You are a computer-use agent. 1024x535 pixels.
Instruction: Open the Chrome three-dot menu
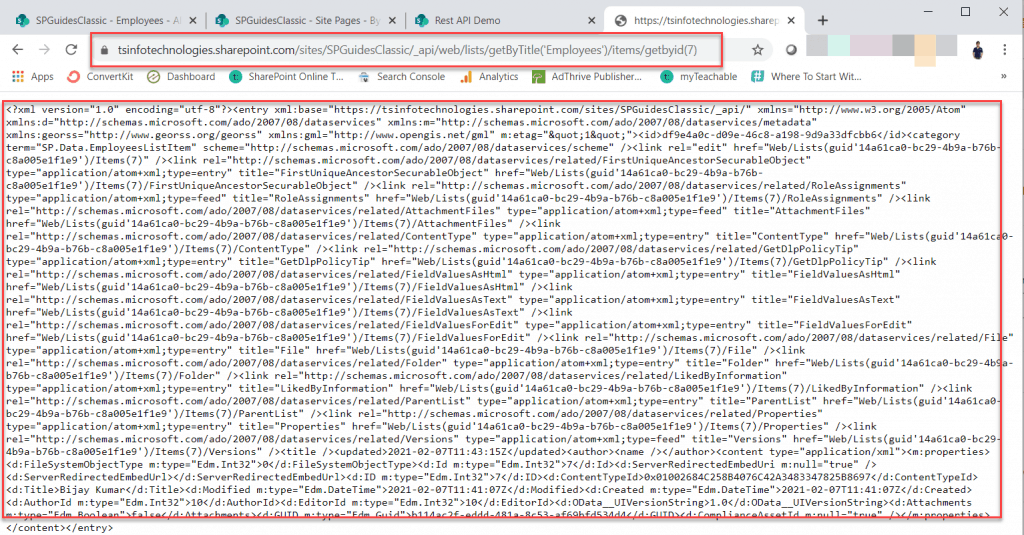click(x=1004, y=50)
